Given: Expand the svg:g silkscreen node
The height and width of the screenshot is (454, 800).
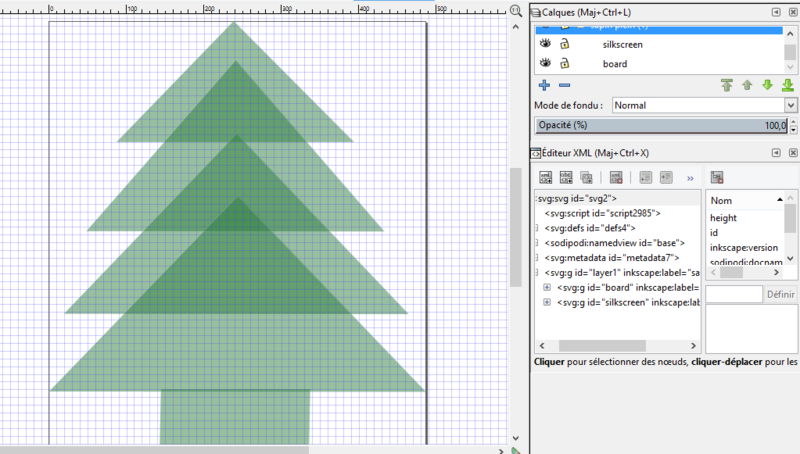Looking at the screenshot, I should coord(547,303).
